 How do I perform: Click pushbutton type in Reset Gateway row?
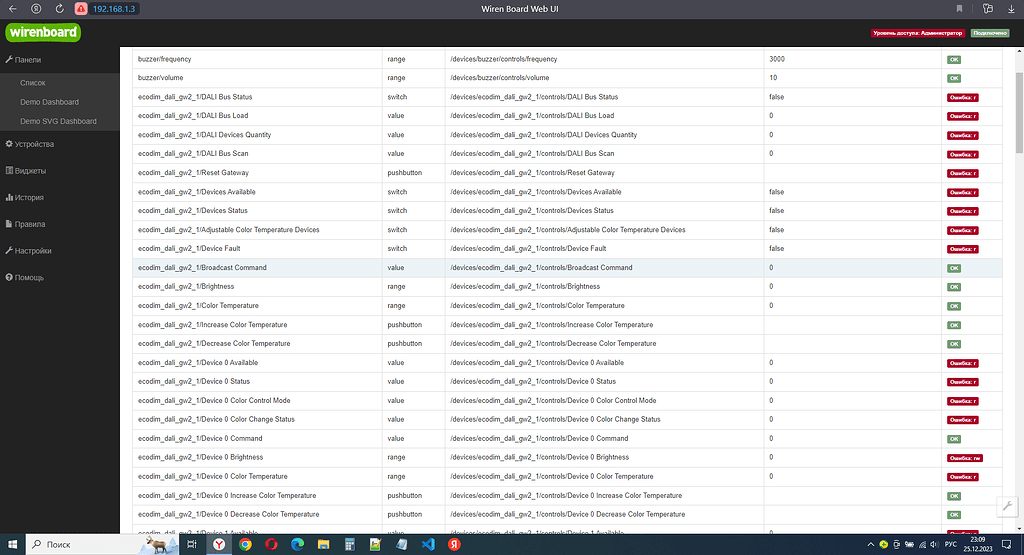[404, 173]
